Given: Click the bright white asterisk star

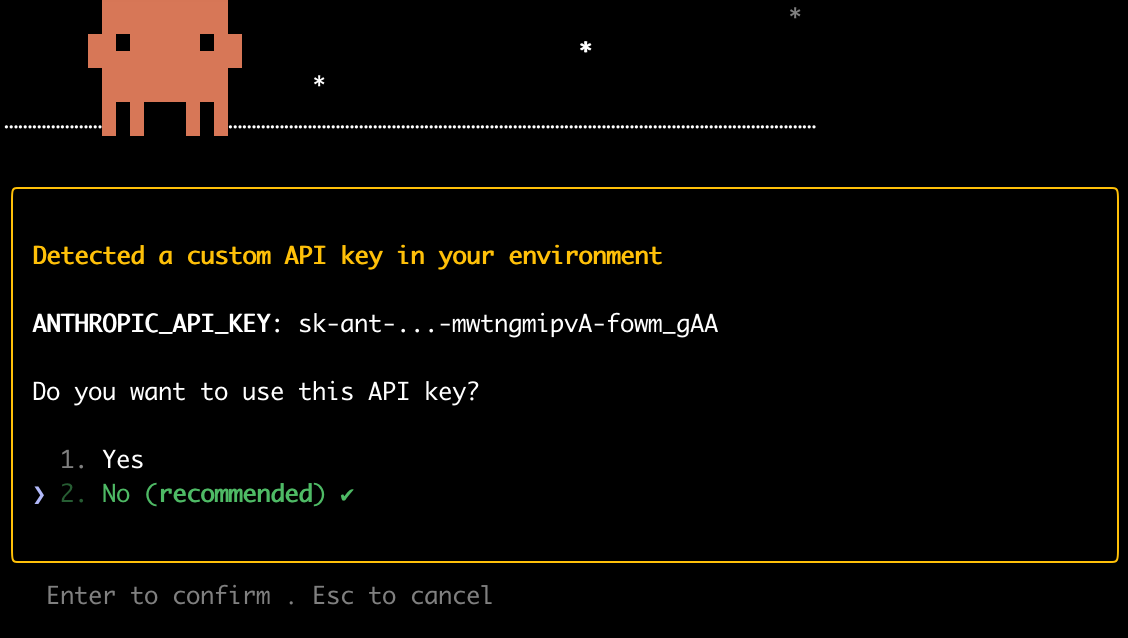Looking at the screenshot, I should (586, 48).
